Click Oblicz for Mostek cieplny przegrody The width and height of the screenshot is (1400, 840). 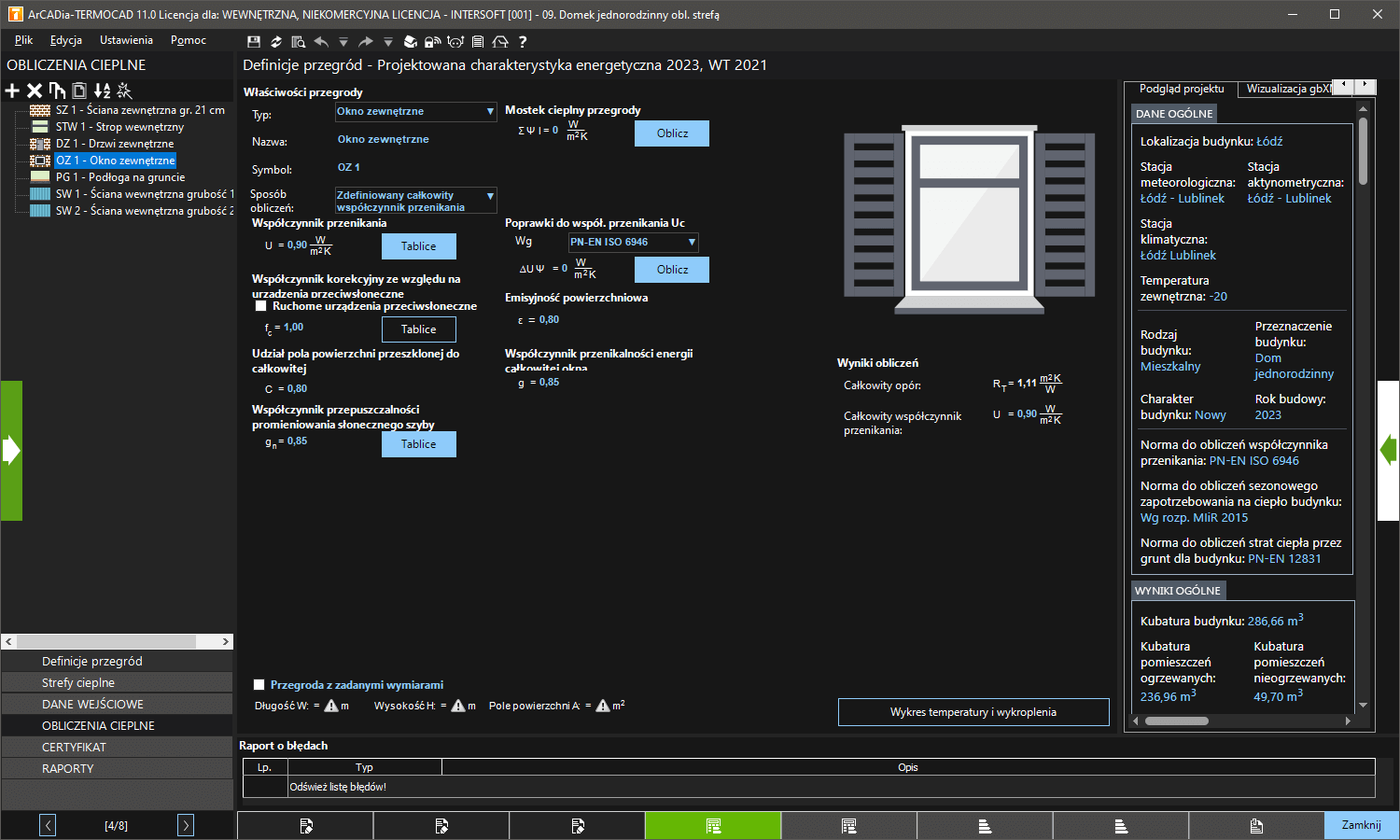[672, 133]
